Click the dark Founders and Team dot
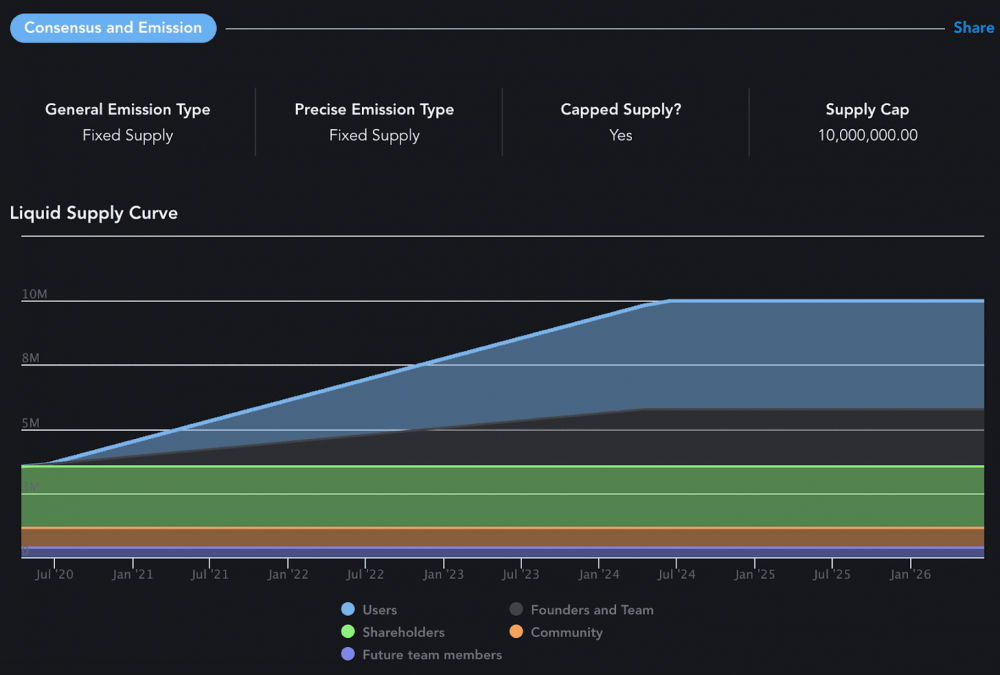The width and height of the screenshot is (1000, 675). 516,609
